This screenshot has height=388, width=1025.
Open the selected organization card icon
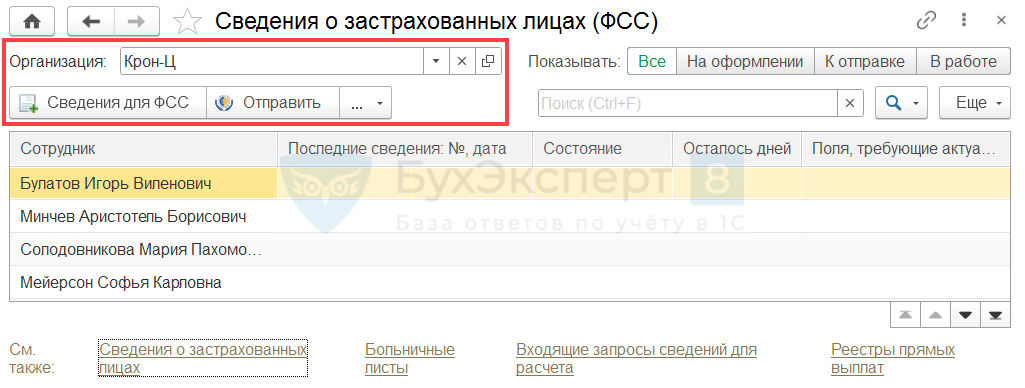click(x=487, y=61)
